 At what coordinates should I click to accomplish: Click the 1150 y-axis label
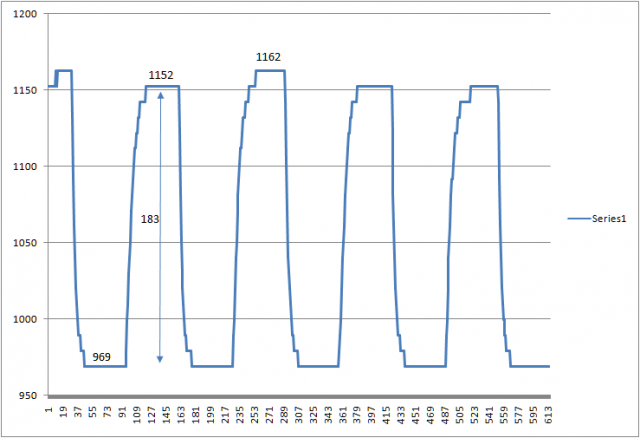click(26, 91)
